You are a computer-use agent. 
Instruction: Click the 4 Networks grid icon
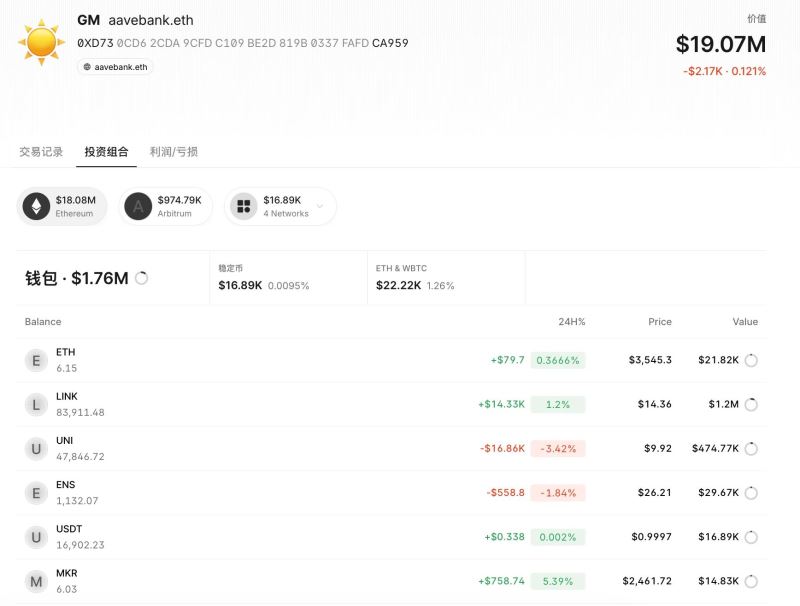pyautogui.click(x=244, y=206)
